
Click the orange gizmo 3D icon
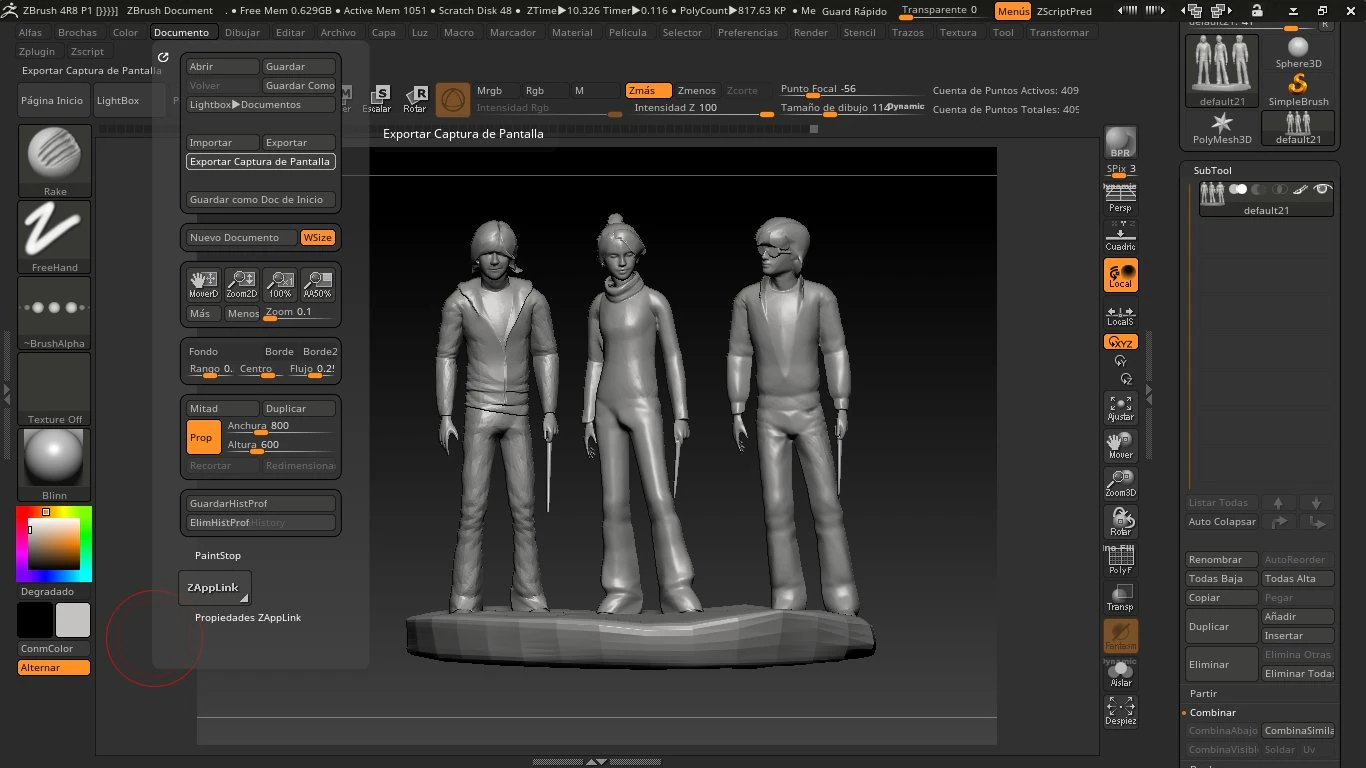pos(453,99)
